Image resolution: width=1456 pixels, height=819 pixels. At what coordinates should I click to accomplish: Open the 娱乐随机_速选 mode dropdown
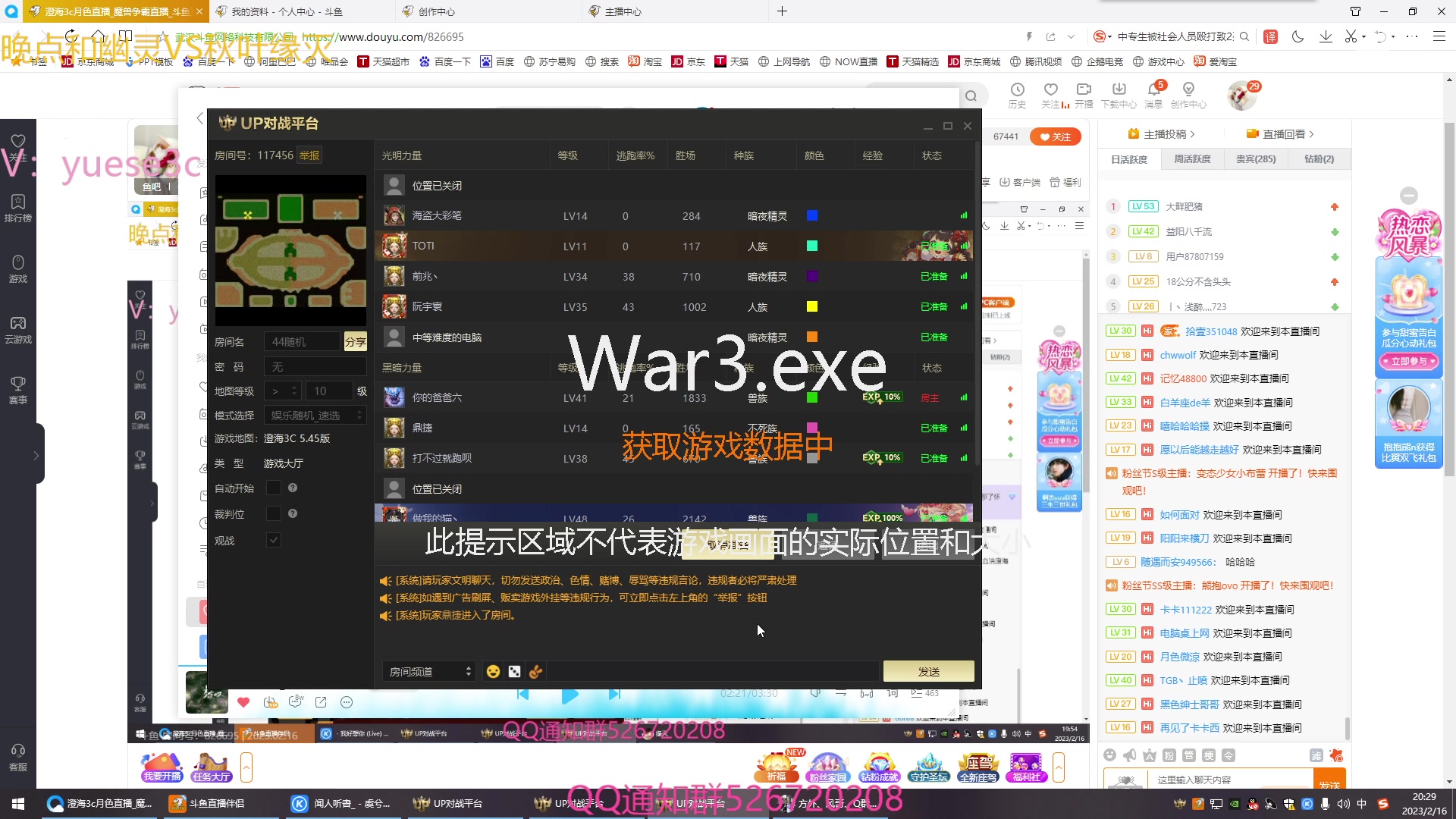(315, 416)
